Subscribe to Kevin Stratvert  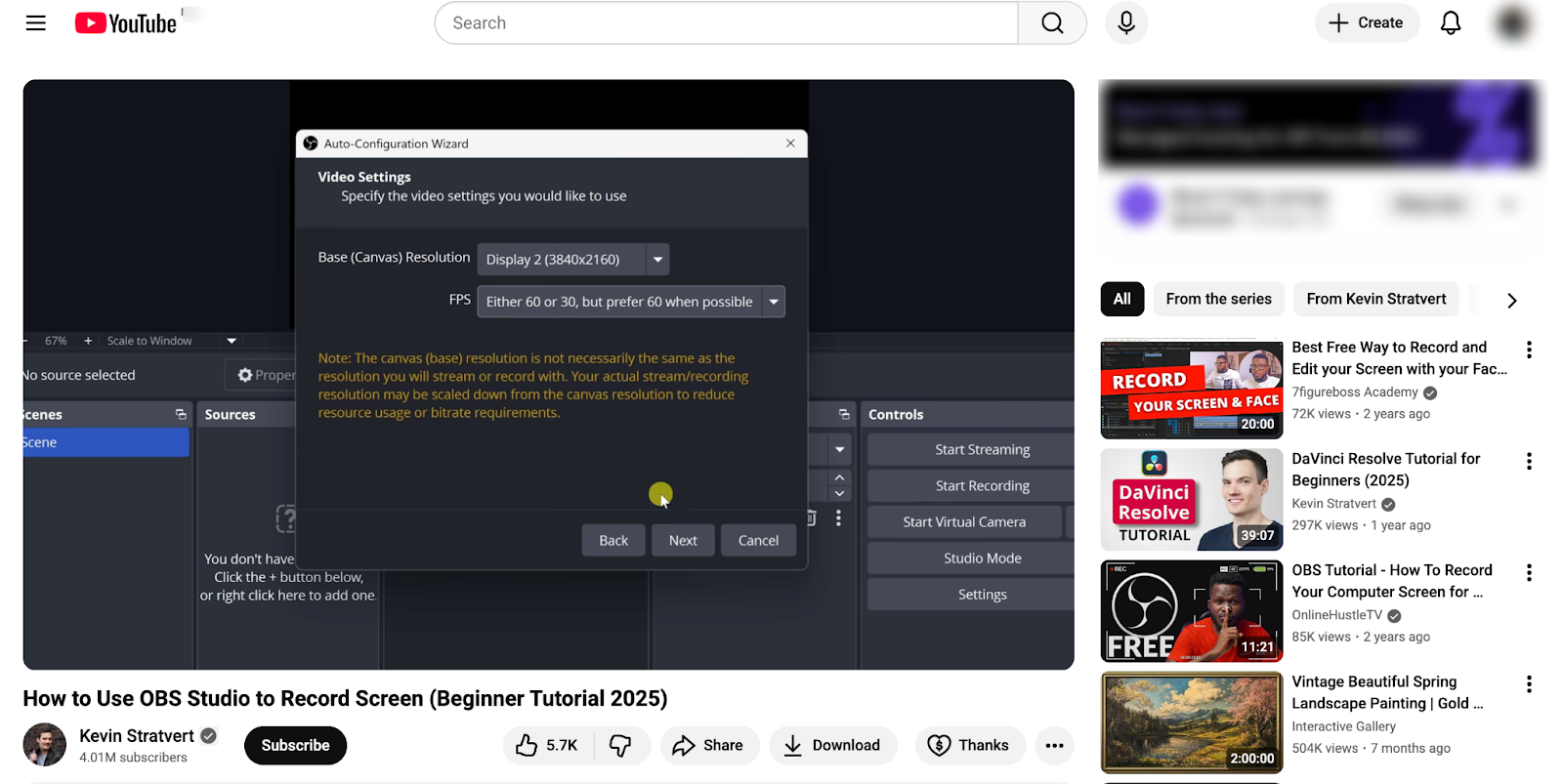click(x=295, y=745)
